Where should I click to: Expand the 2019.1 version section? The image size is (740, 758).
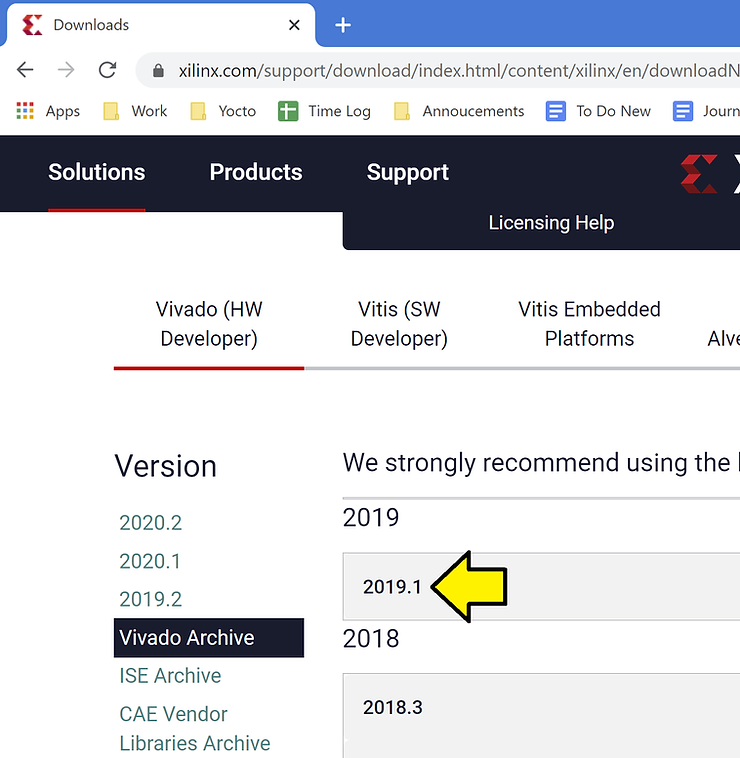[x=392, y=587]
